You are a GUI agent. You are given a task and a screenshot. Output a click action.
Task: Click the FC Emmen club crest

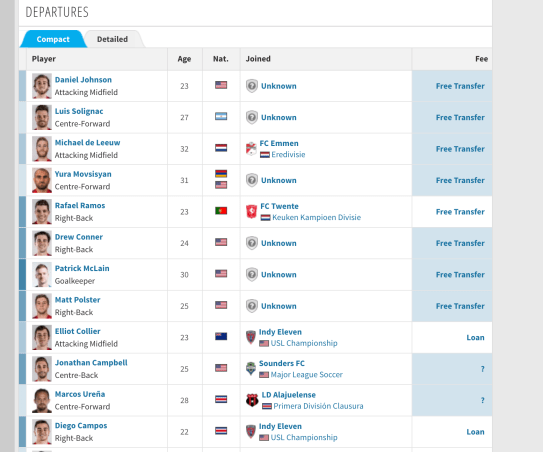(251, 149)
